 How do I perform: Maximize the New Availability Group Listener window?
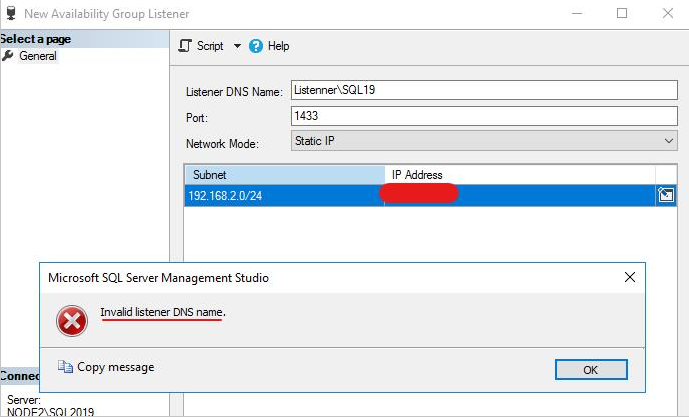tap(622, 14)
